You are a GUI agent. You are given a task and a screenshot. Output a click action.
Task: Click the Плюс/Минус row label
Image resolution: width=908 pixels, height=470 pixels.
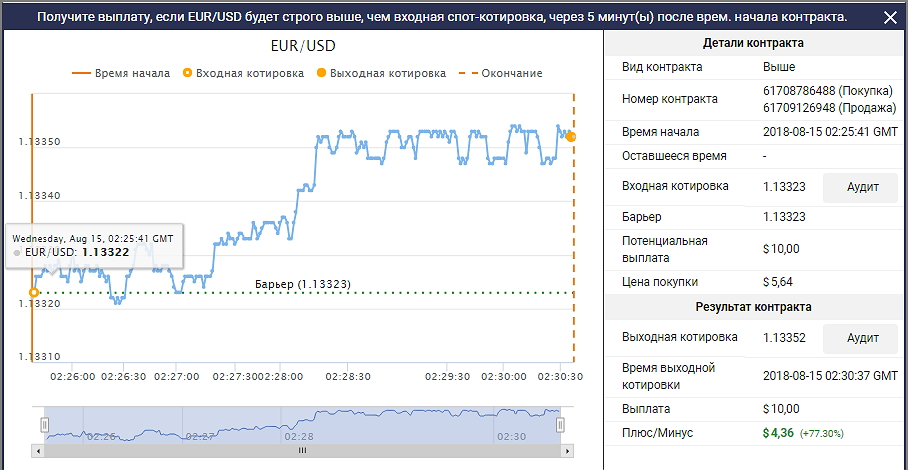657,433
